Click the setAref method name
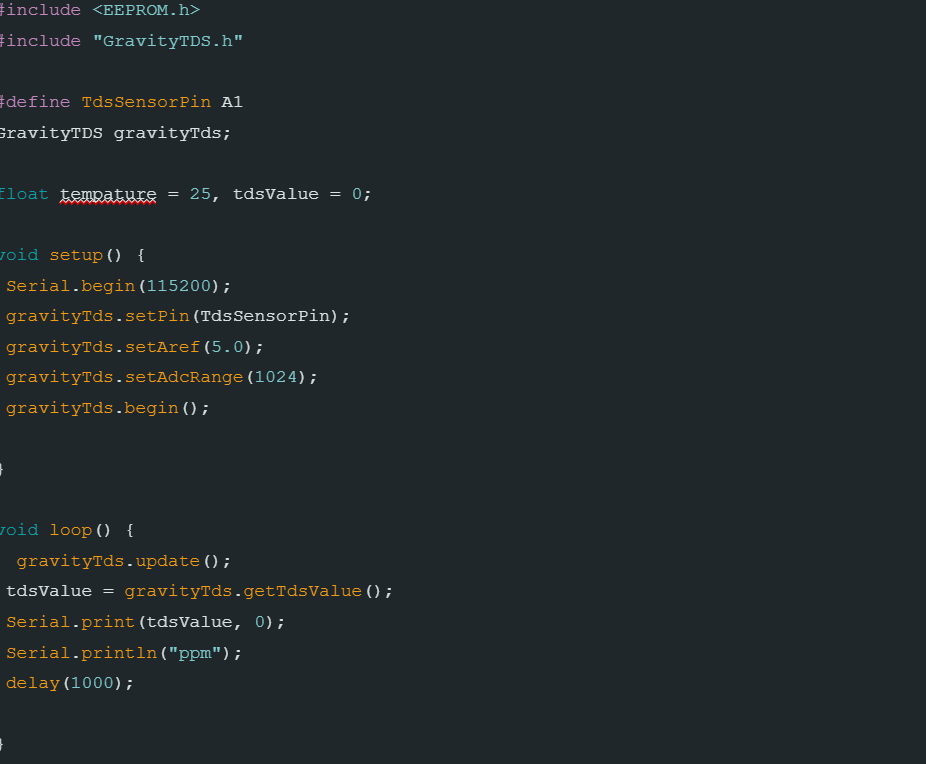Screen dimensions: 926x764 coord(162,347)
